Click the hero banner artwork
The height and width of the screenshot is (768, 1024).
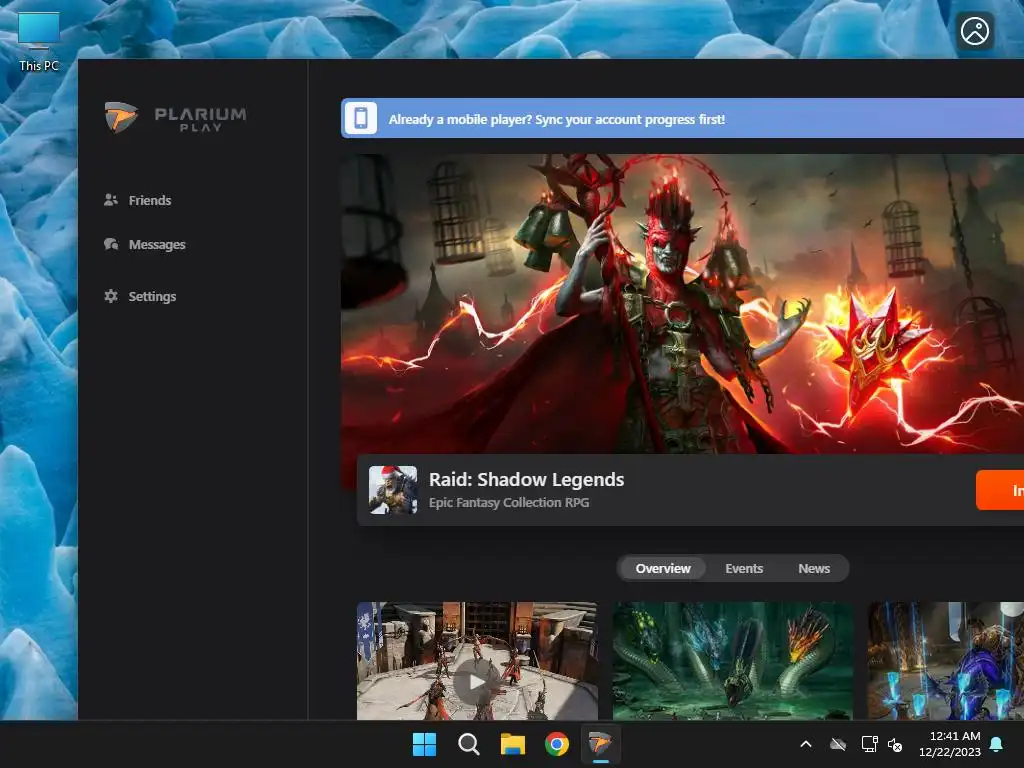[x=682, y=304]
